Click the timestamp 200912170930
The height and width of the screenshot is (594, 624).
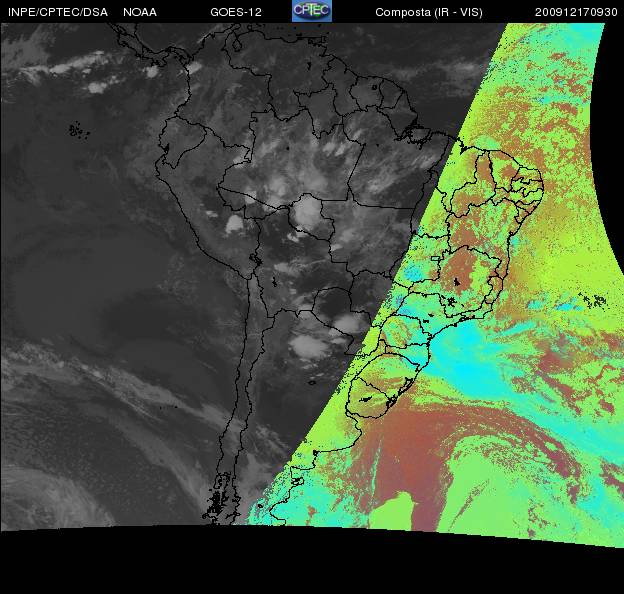[576, 12]
